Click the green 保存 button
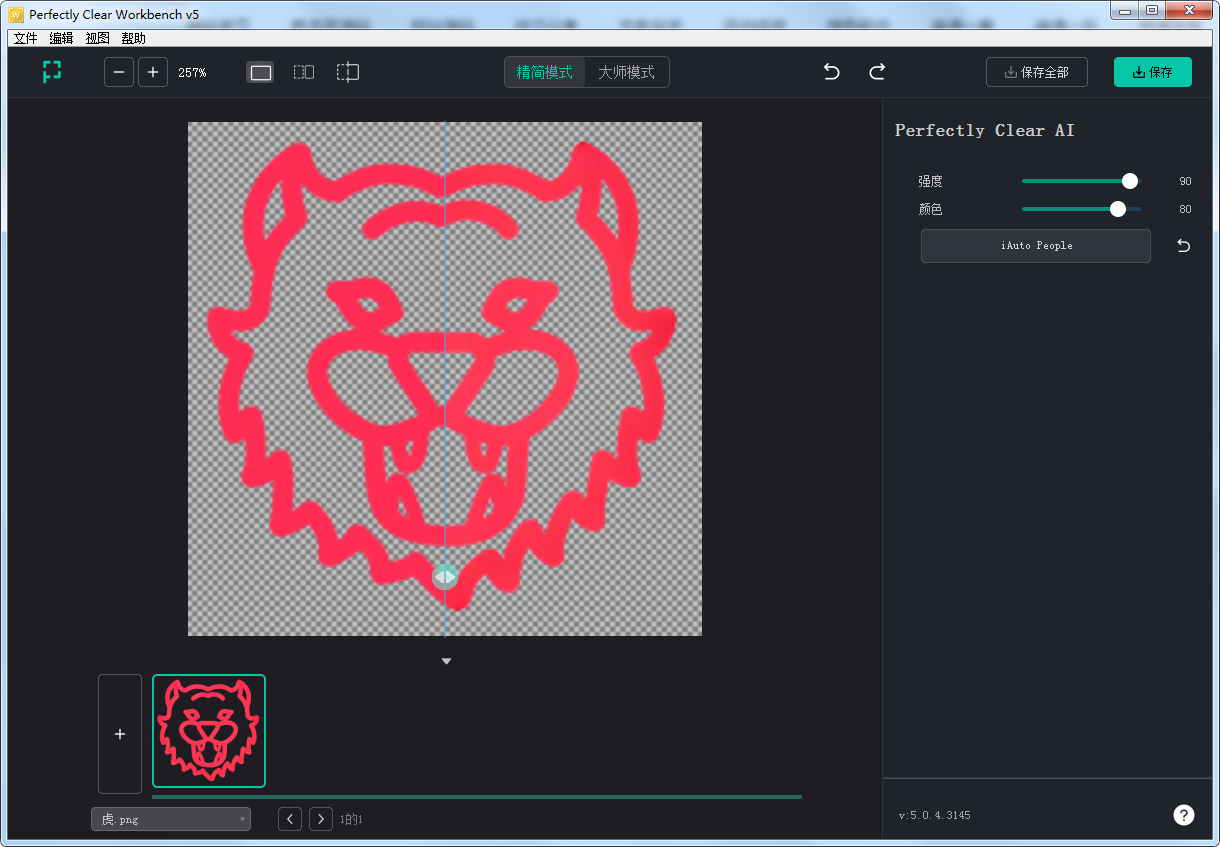1220x847 pixels. tap(1152, 71)
